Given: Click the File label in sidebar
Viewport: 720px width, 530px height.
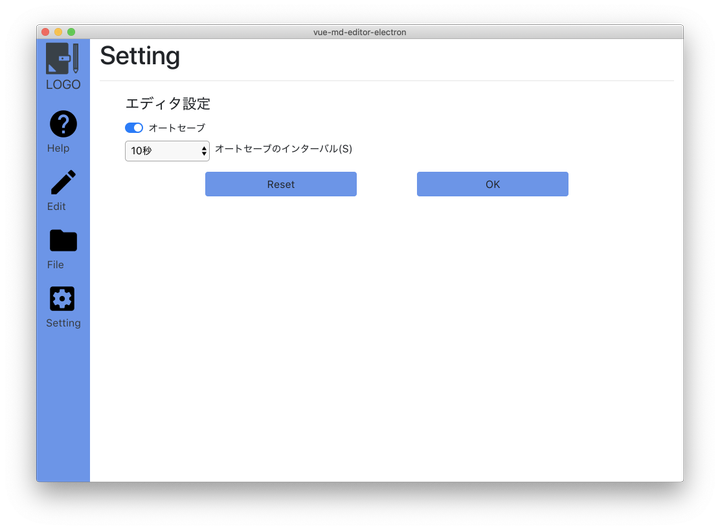Looking at the screenshot, I should click(56, 265).
